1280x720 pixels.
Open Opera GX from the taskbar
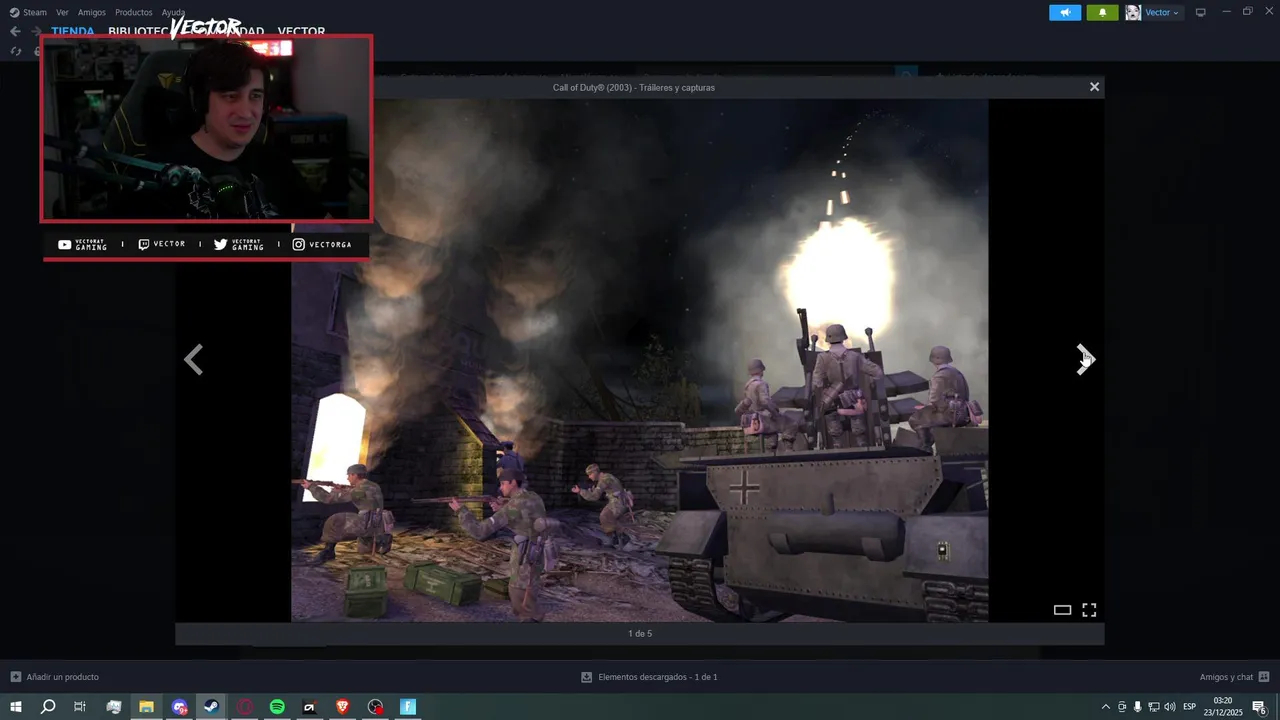(244, 707)
